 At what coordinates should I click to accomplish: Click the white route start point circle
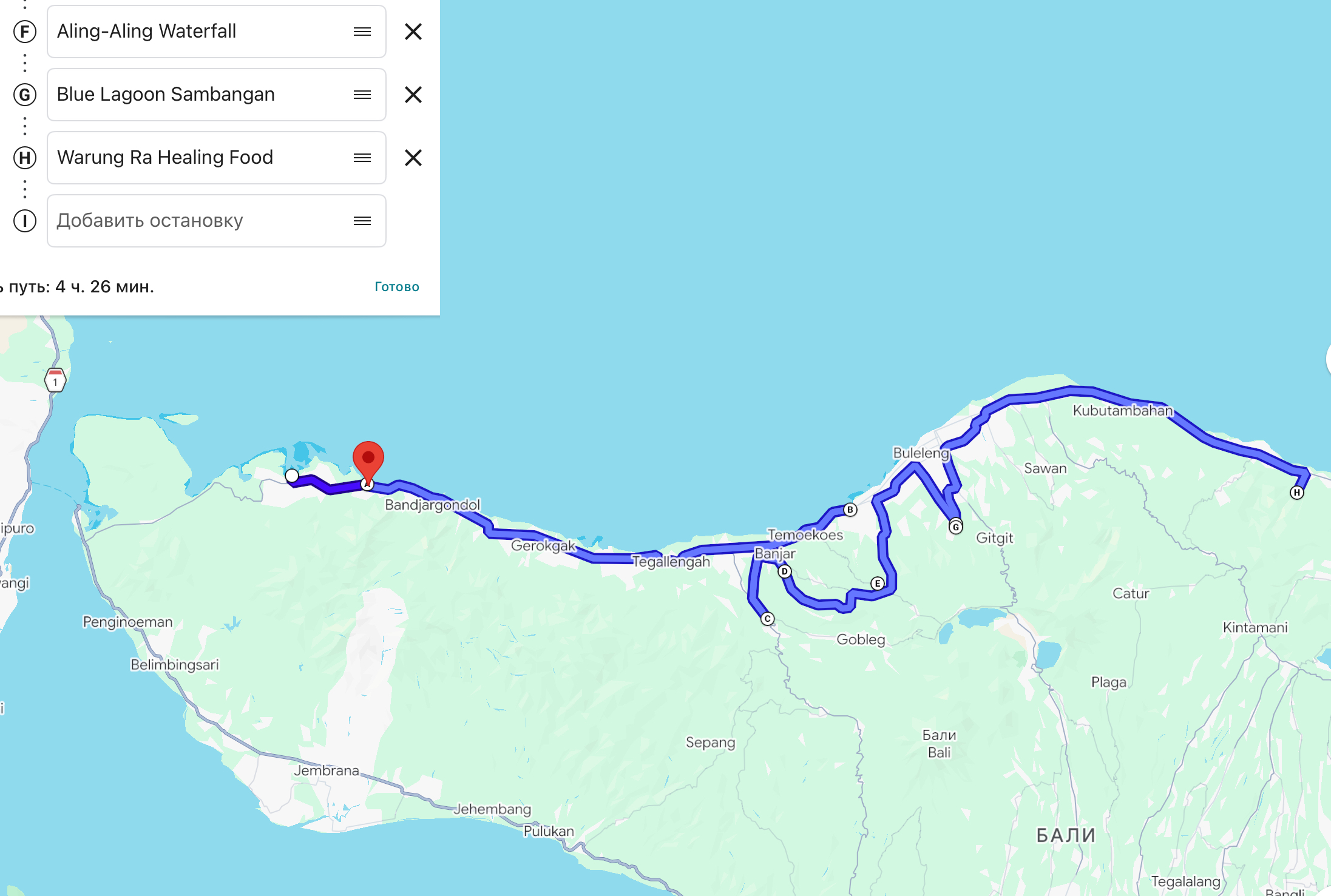tap(292, 476)
